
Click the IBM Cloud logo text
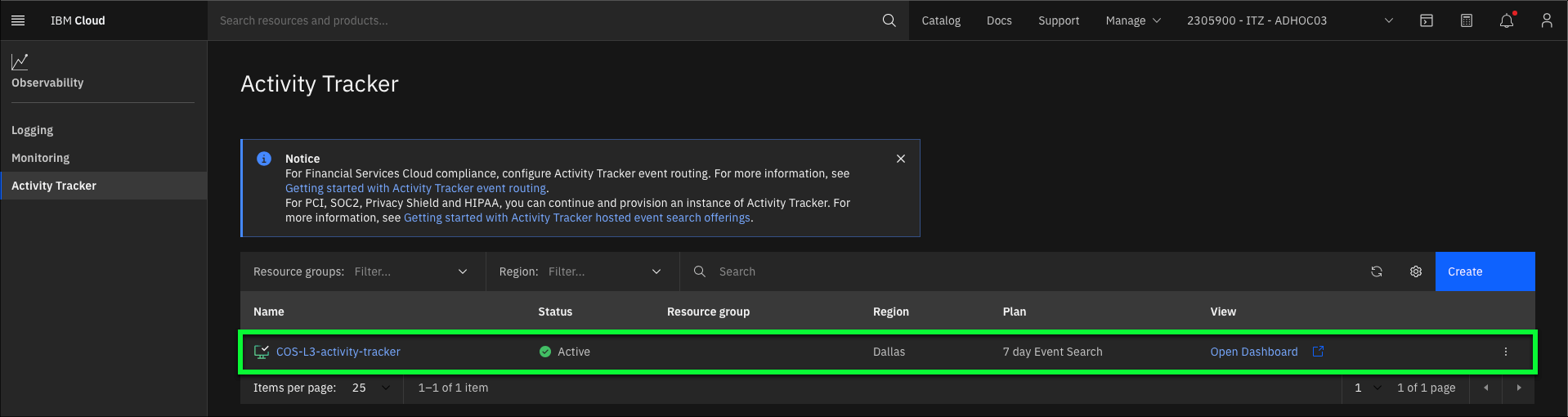point(78,20)
